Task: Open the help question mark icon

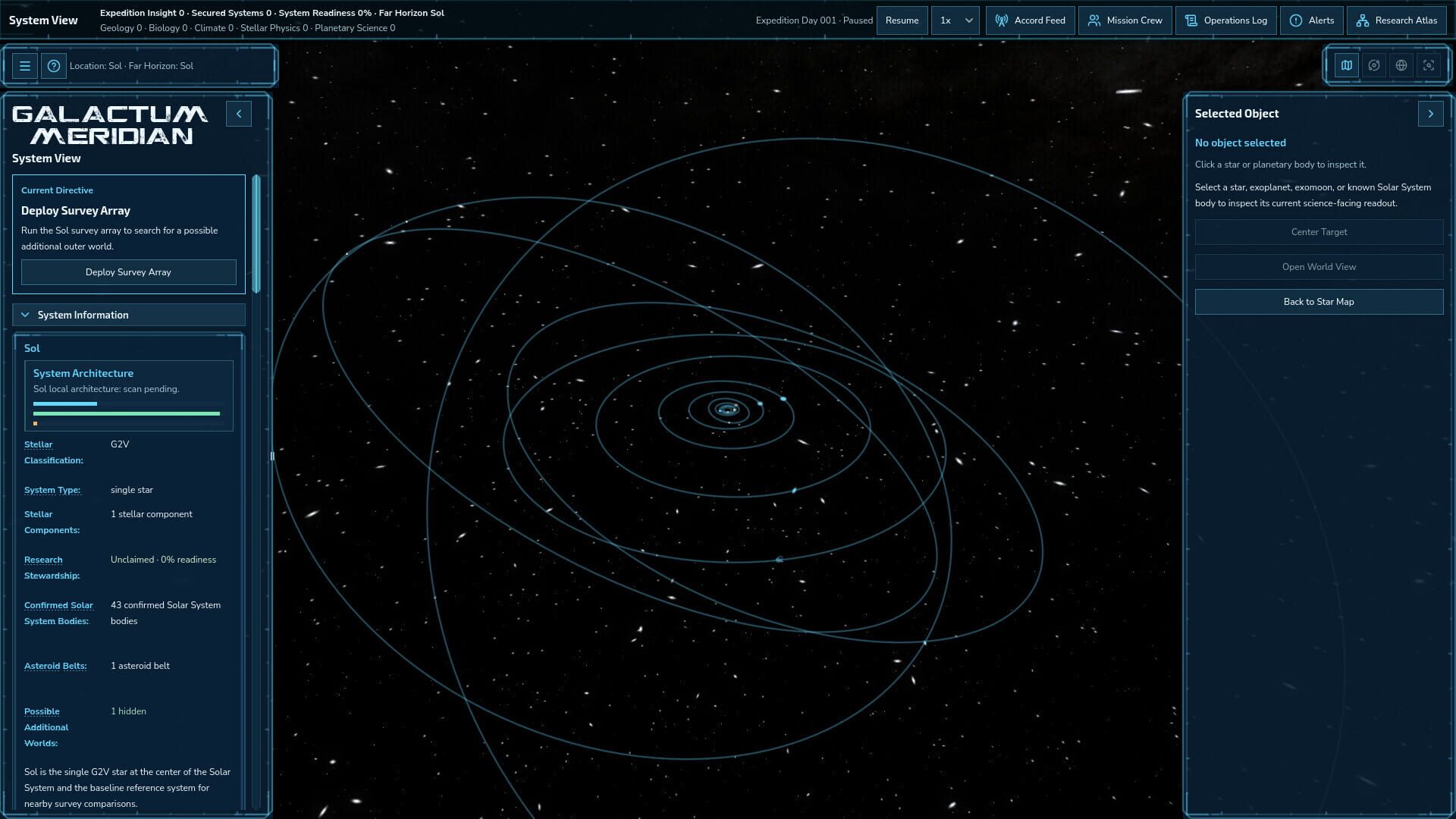Action: point(54,66)
